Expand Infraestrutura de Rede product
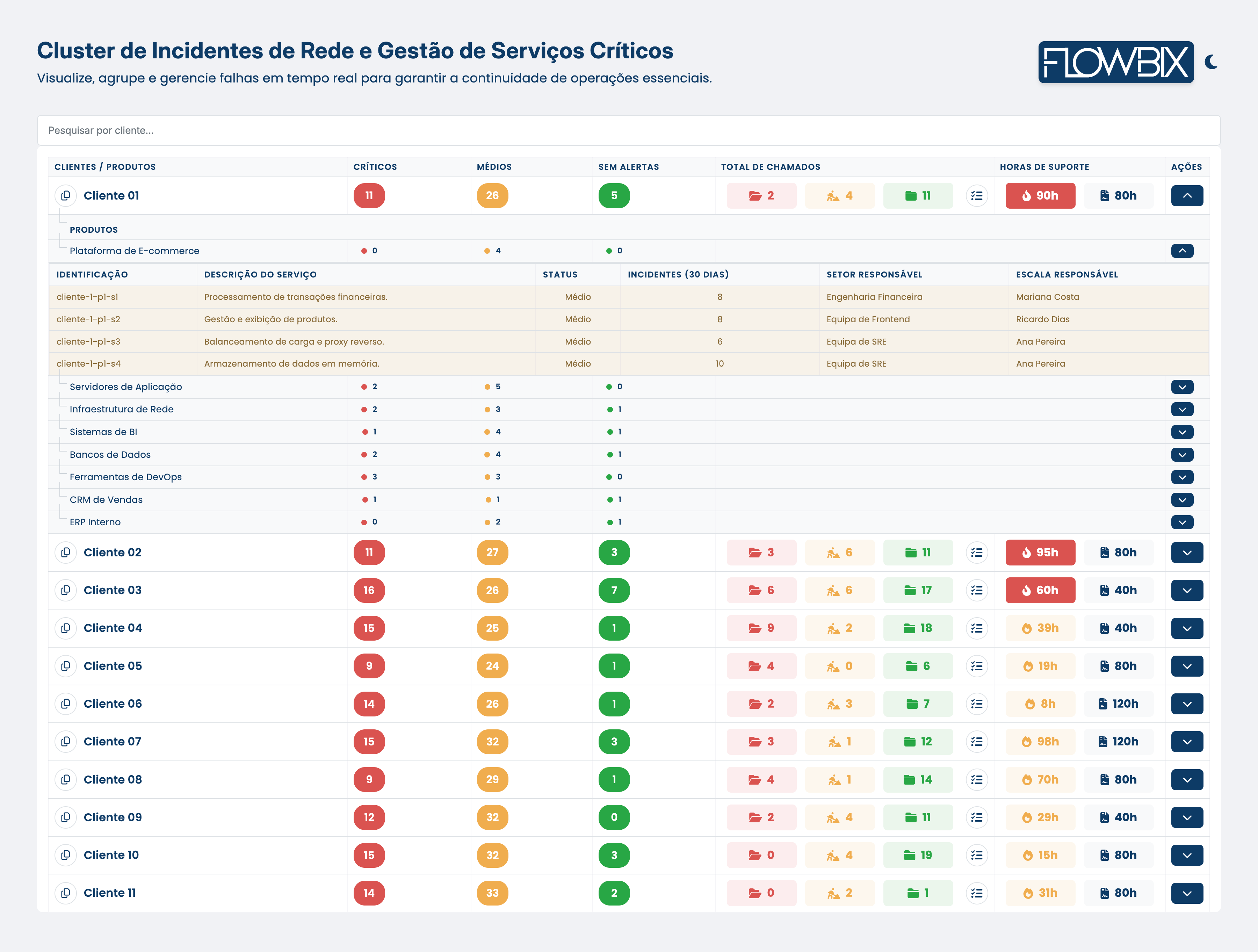The width and height of the screenshot is (1258, 952). (1182, 410)
